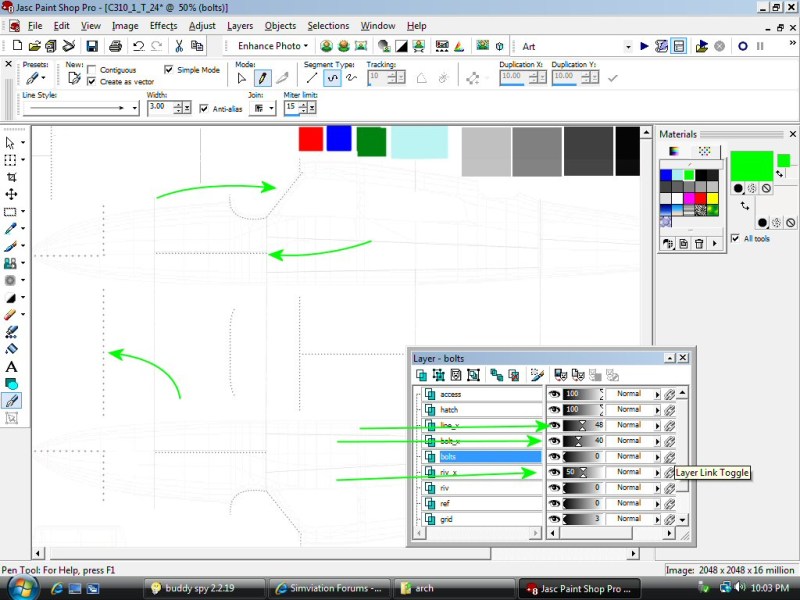Image resolution: width=800 pixels, height=600 pixels.
Task: Hide the access layer with eye icon
Action: coord(553,394)
